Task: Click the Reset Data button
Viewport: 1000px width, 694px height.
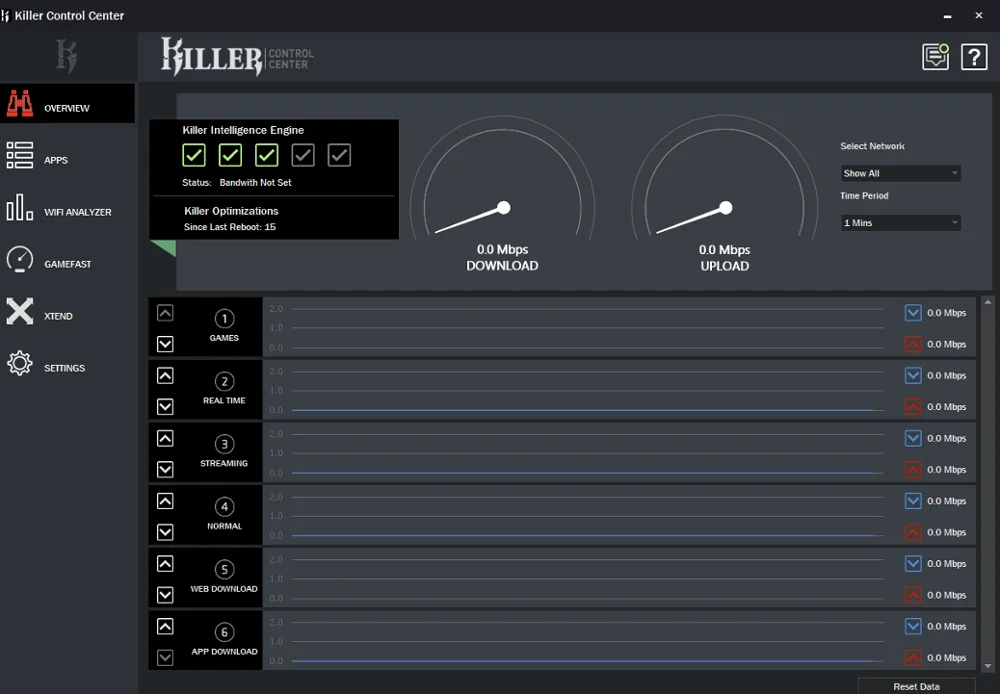Action: [916, 686]
